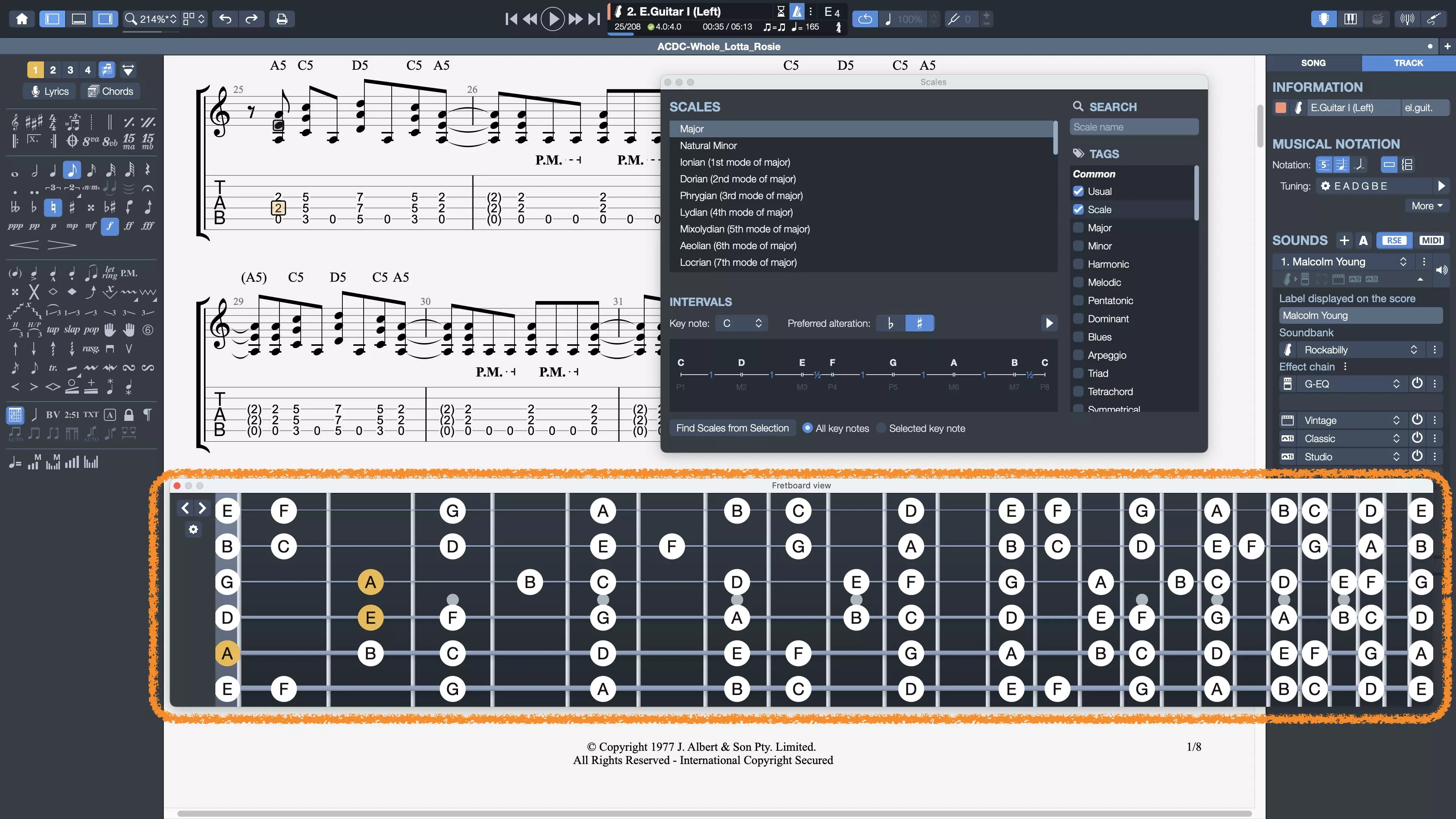Select the eighth note duration
Image resolution: width=1456 pixels, height=819 pixels.
pos(72,169)
